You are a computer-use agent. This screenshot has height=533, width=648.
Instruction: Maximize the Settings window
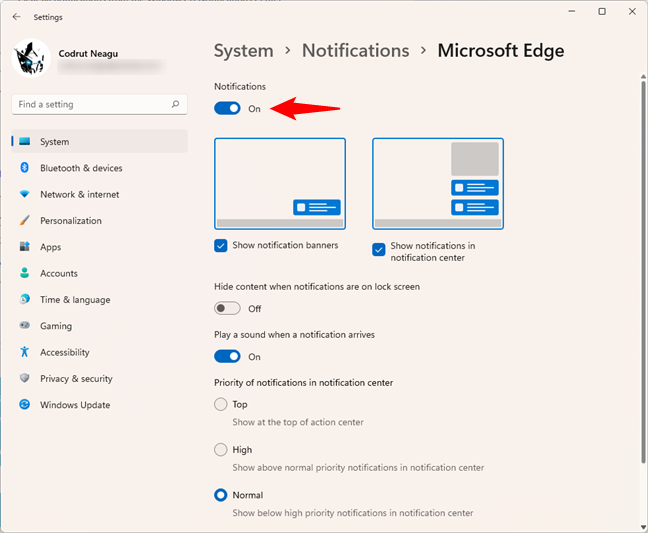click(x=602, y=12)
